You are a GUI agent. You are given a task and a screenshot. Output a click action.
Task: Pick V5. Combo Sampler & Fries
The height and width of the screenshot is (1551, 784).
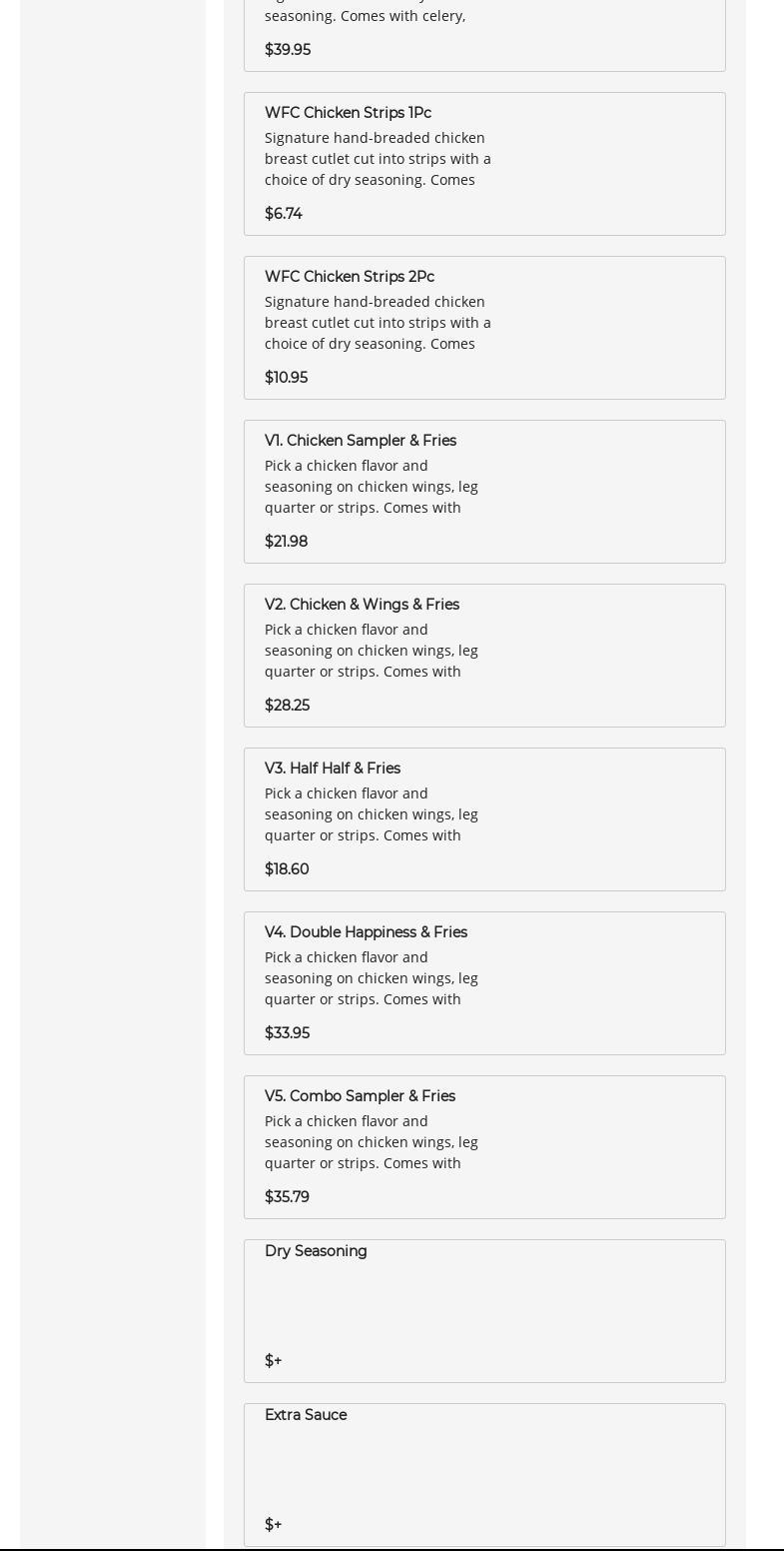pos(484,1147)
